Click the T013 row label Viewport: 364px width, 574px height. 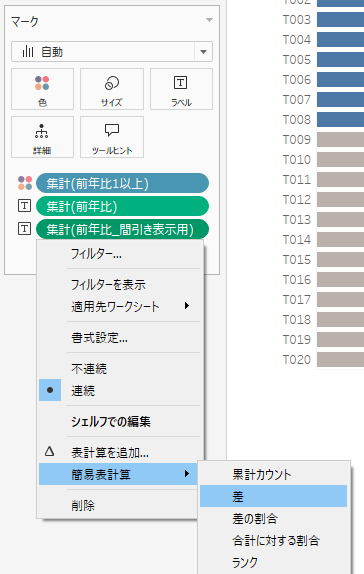pyautogui.click(x=297, y=220)
